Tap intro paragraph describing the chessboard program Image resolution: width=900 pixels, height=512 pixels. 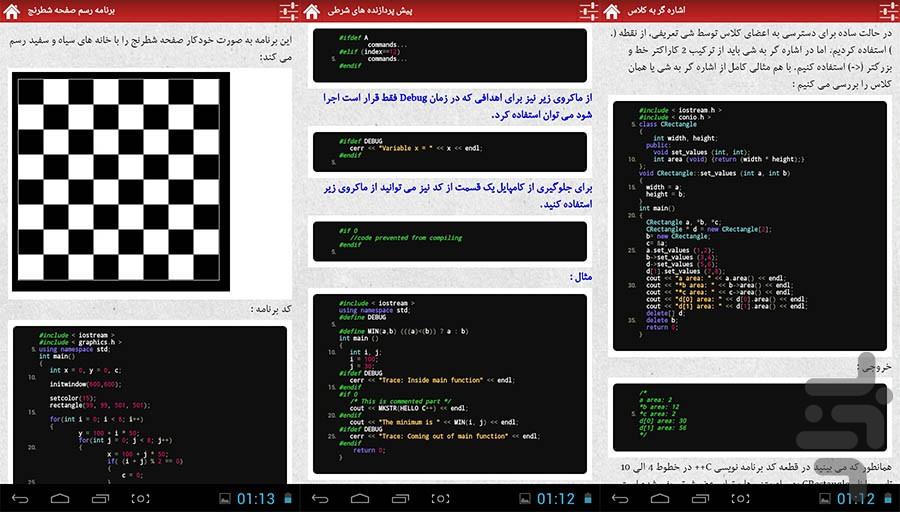150,48
